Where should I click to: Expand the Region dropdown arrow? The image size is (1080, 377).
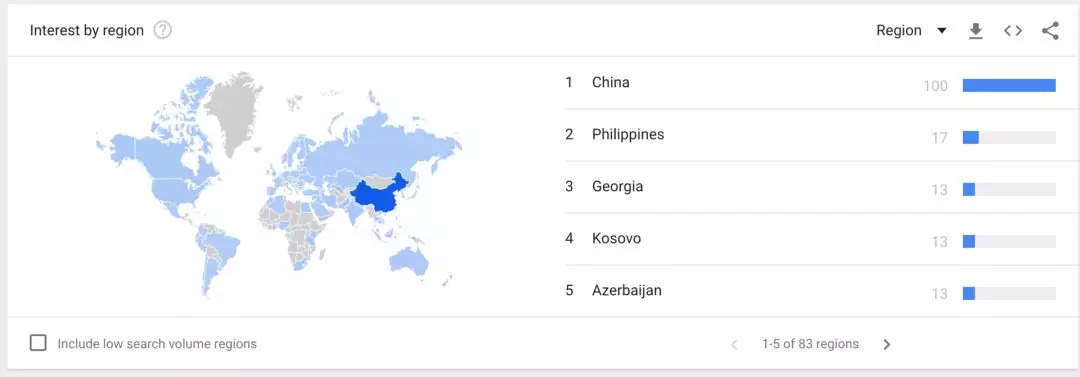pos(942,30)
